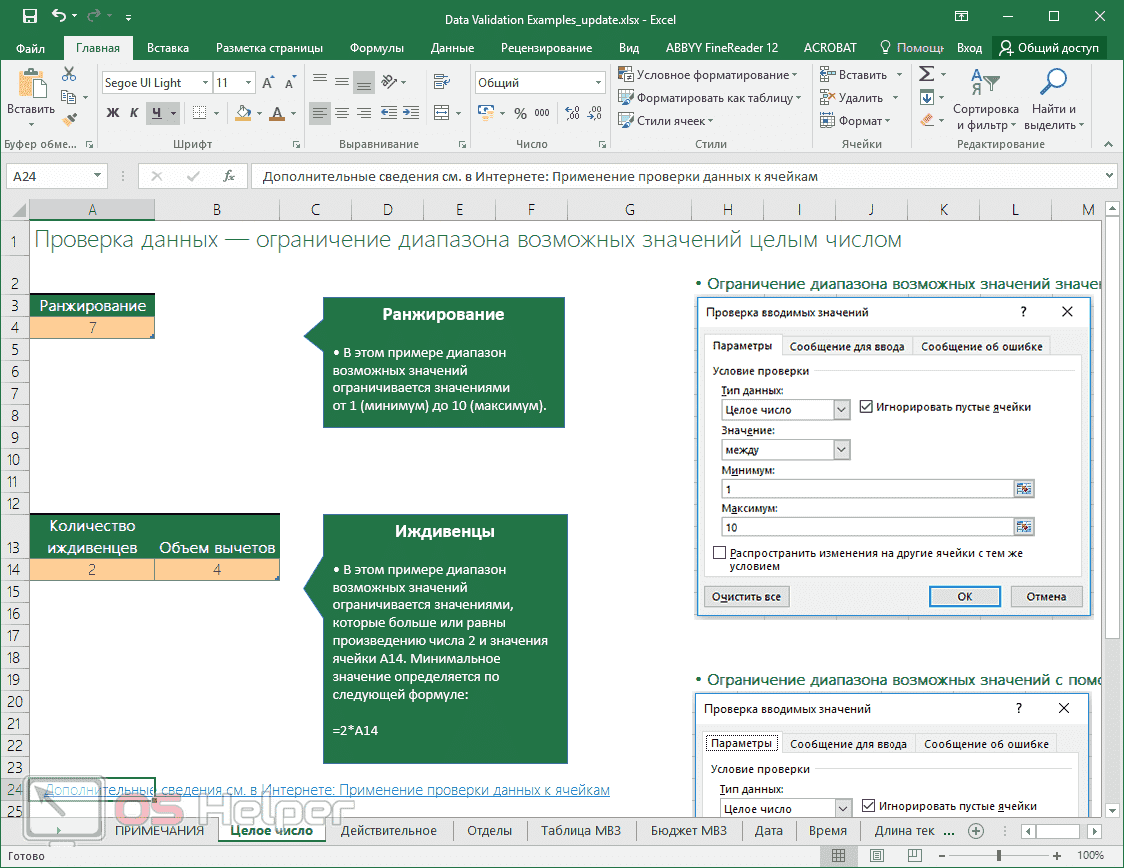
Task: Open Insert Function fx button
Action: click(229, 176)
